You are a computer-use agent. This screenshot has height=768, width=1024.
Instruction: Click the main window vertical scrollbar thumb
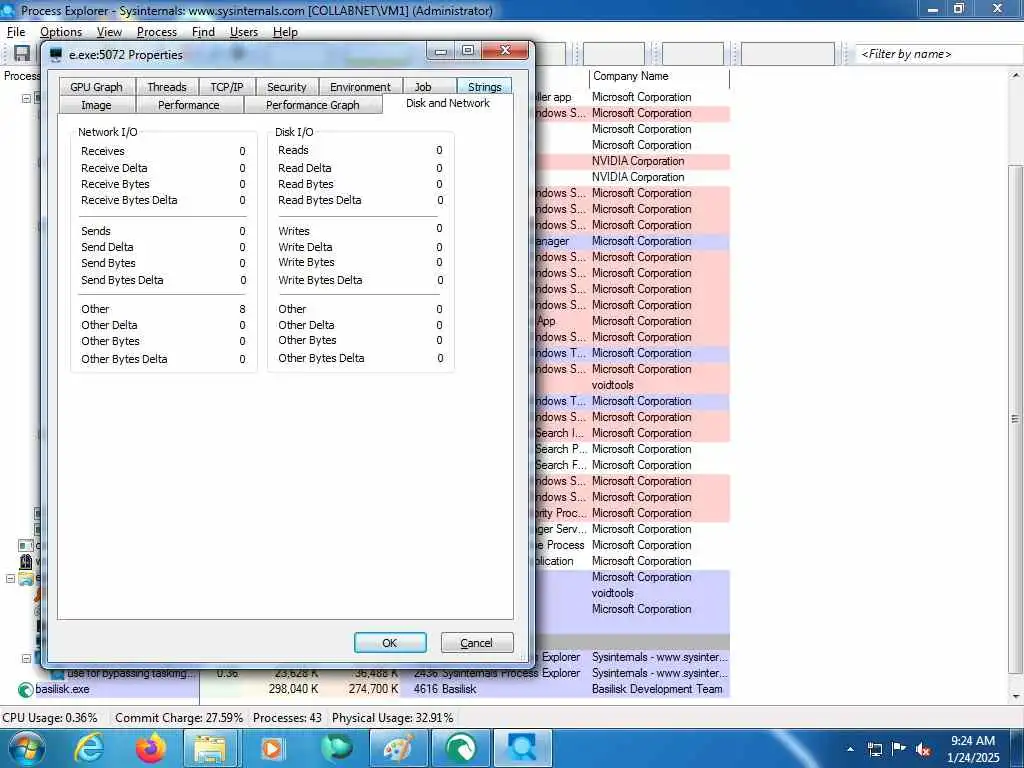tap(1016, 419)
